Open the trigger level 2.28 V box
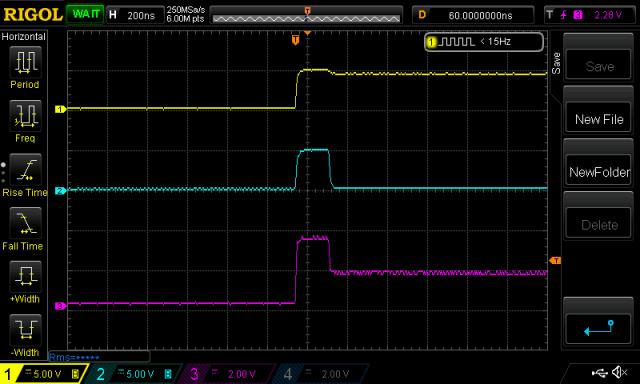Screen dimensions: 640x384 click(590, 15)
